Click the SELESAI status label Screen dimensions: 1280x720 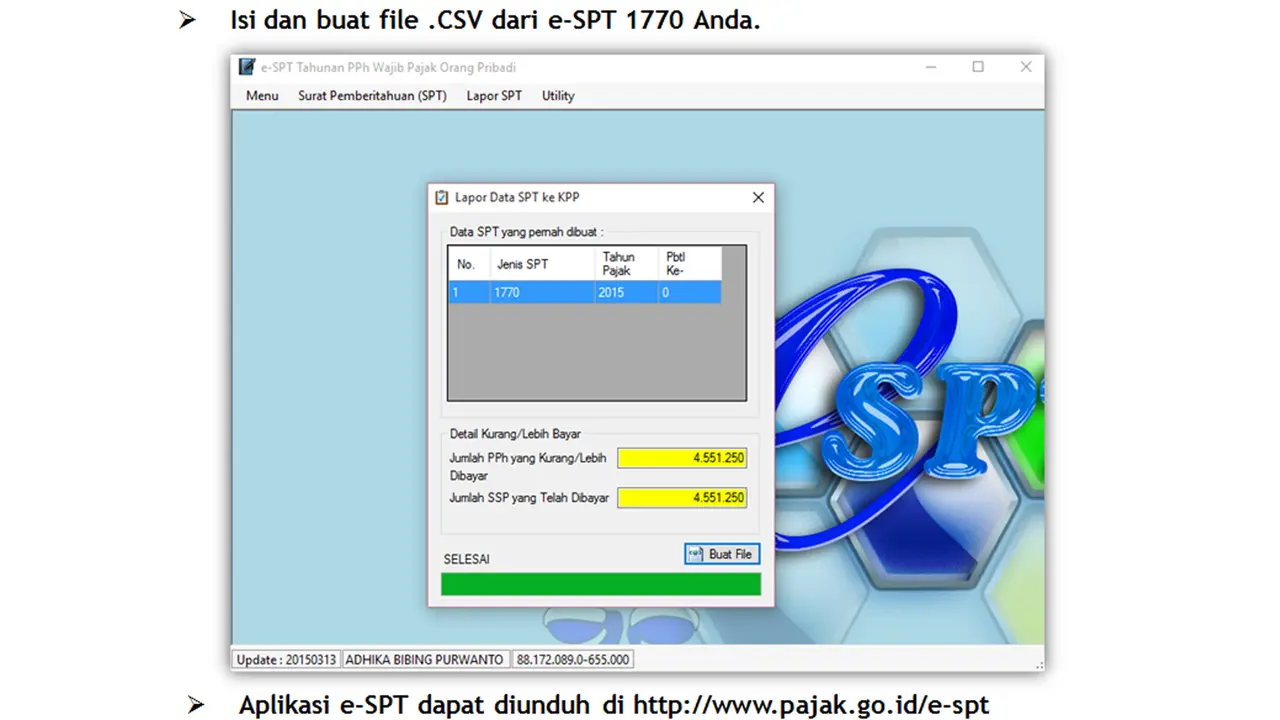pyautogui.click(x=467, y=559)
